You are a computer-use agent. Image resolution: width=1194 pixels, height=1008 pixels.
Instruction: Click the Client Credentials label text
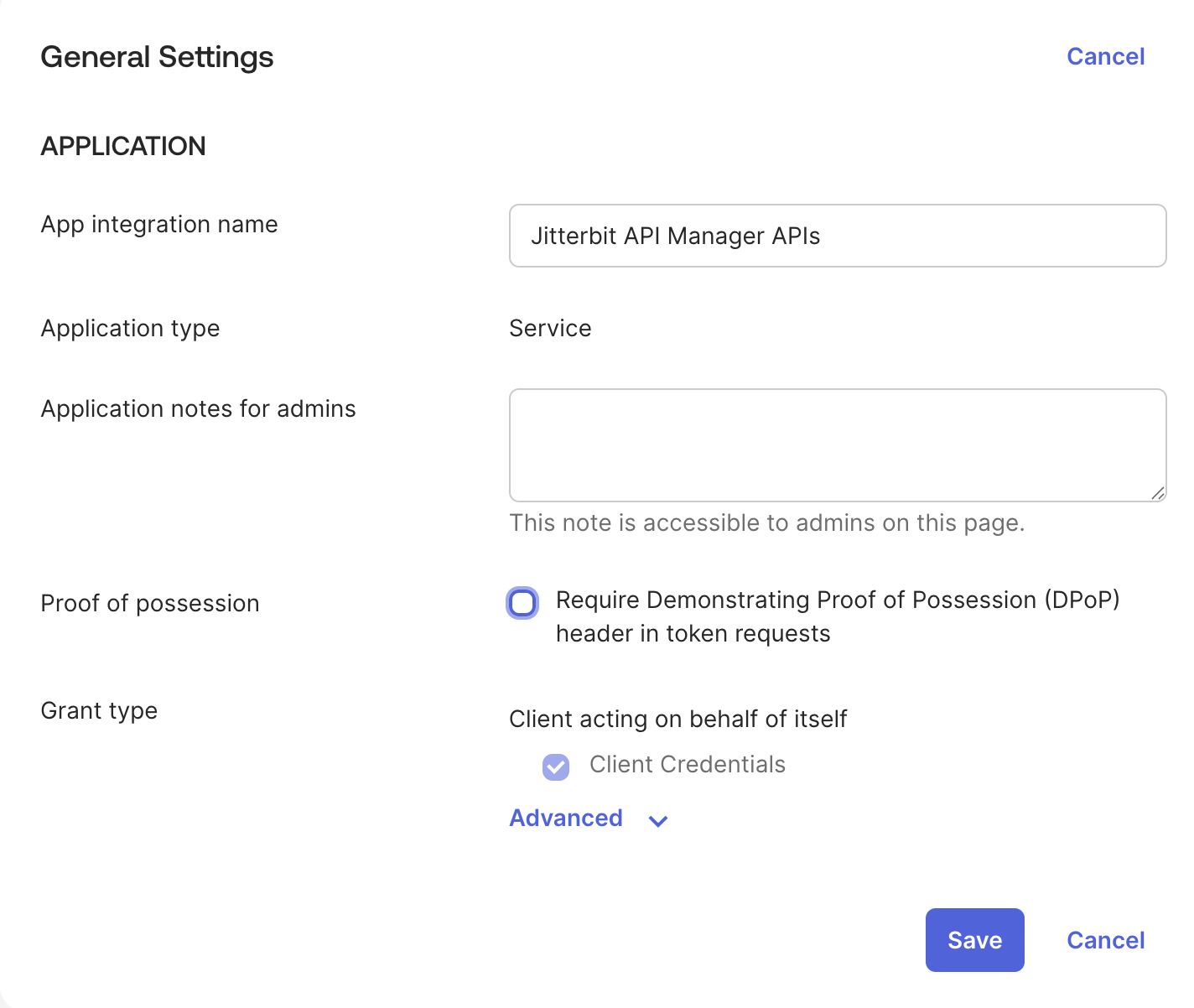687,765
